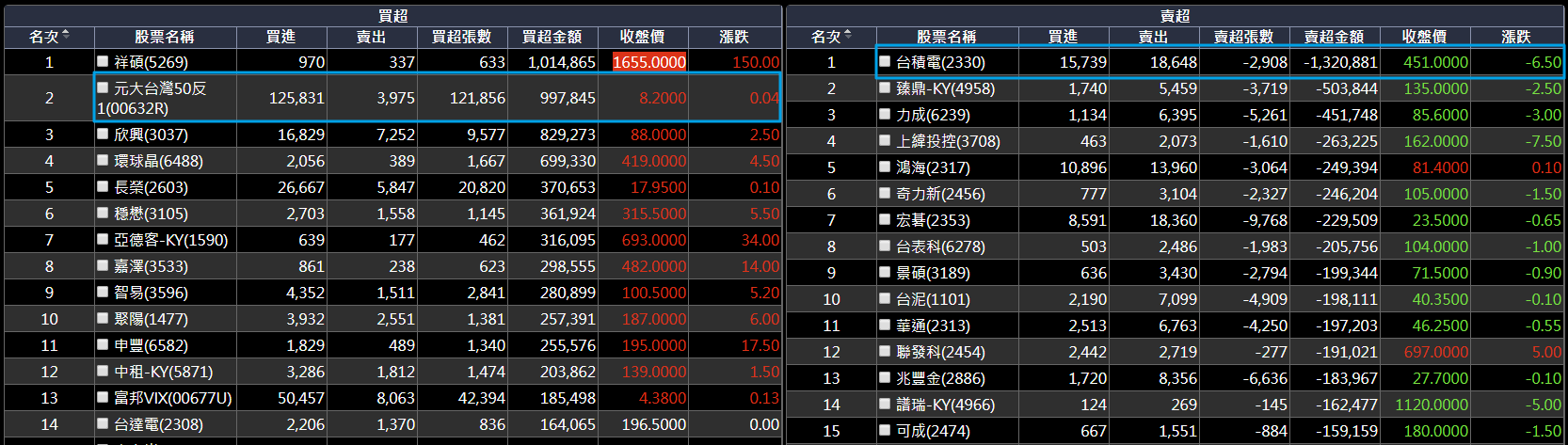Click 買超 table 股票名稱 column header

165,37
